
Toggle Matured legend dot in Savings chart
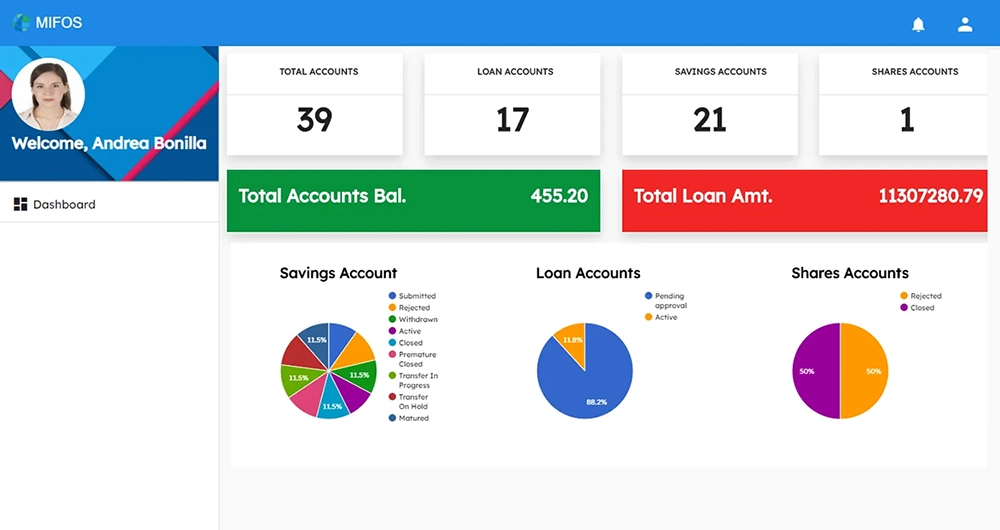pos(392,418)
